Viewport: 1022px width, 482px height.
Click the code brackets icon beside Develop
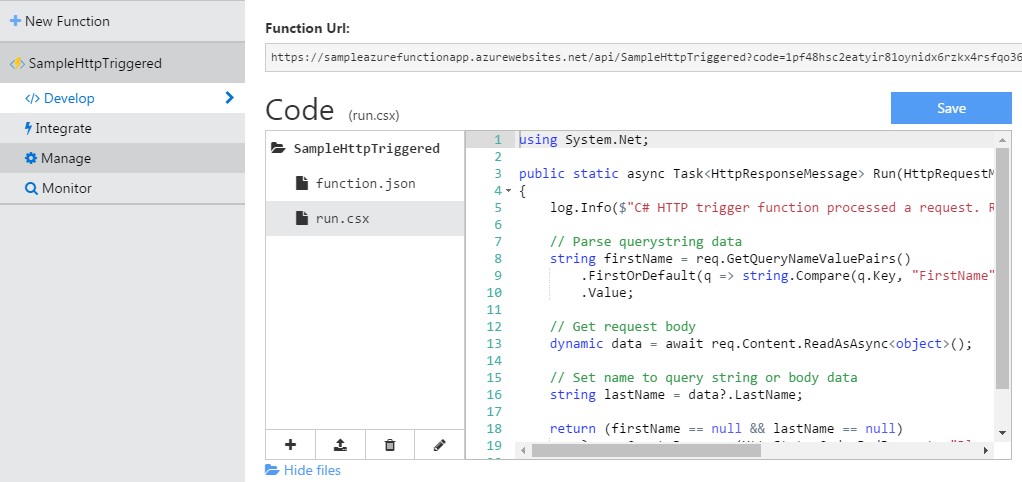pos(33,98)
